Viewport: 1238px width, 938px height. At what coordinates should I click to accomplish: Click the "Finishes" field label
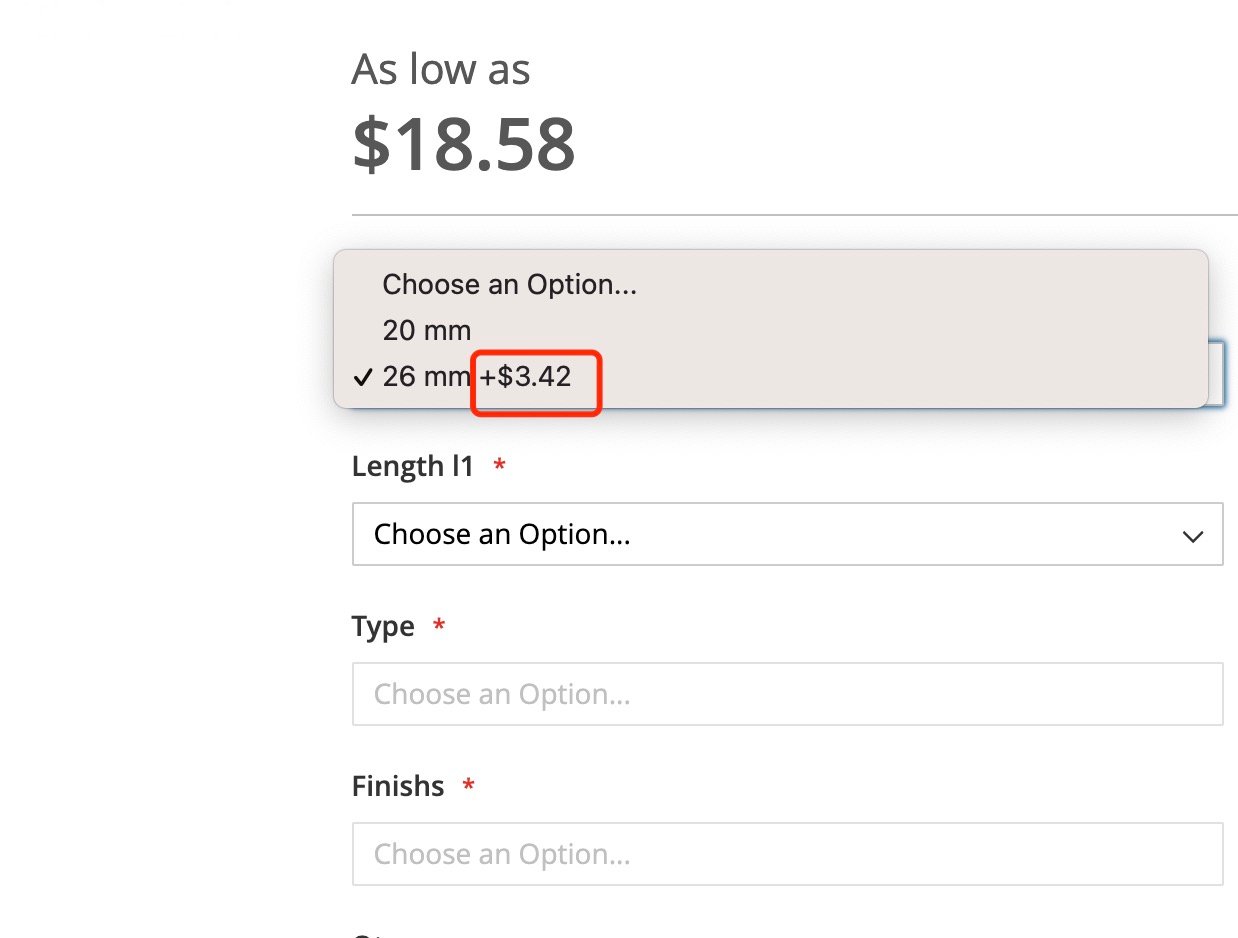[398, 787]
